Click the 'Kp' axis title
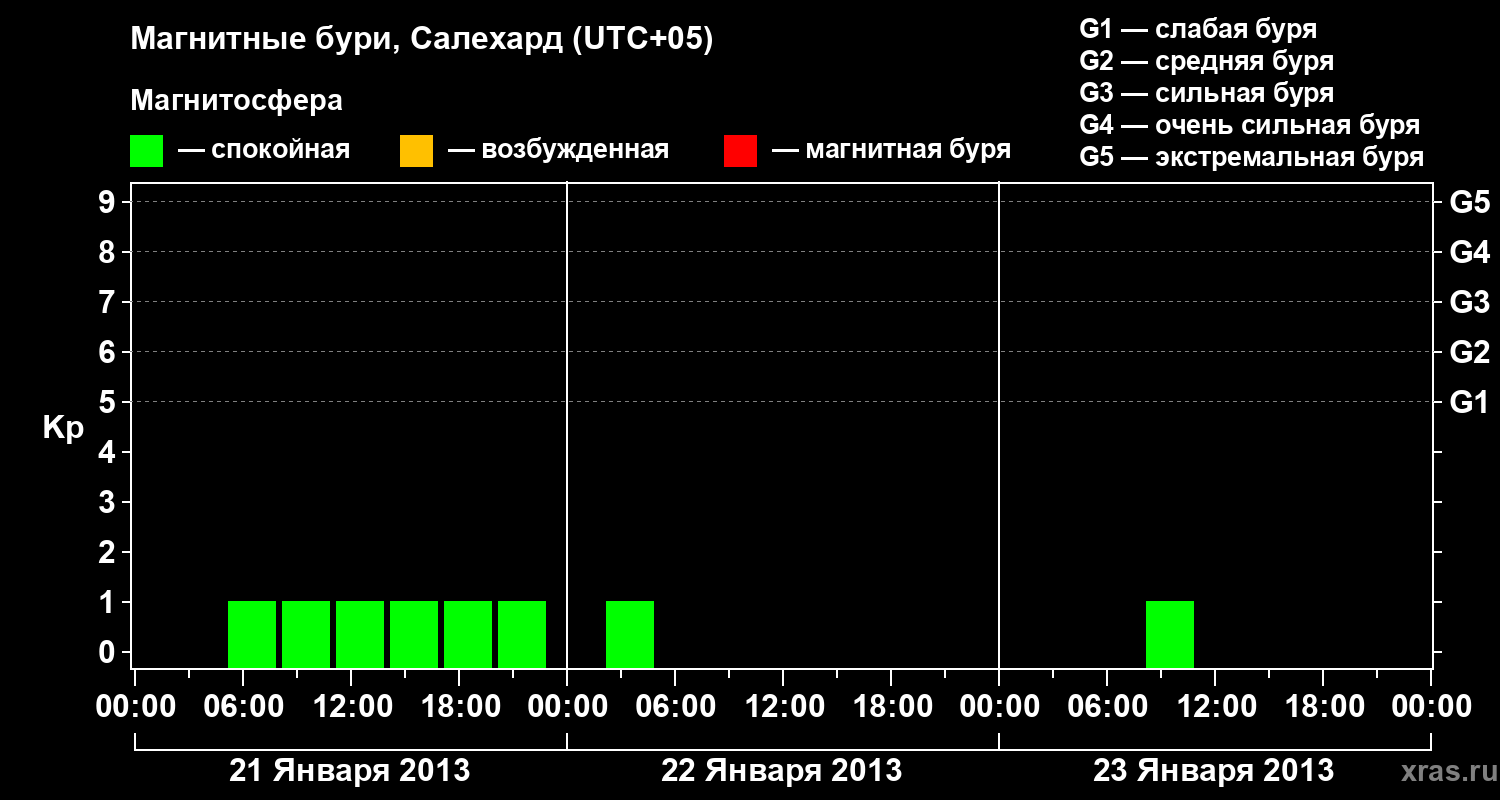Viewport: 1500px width, 800px height. (63, 428)
